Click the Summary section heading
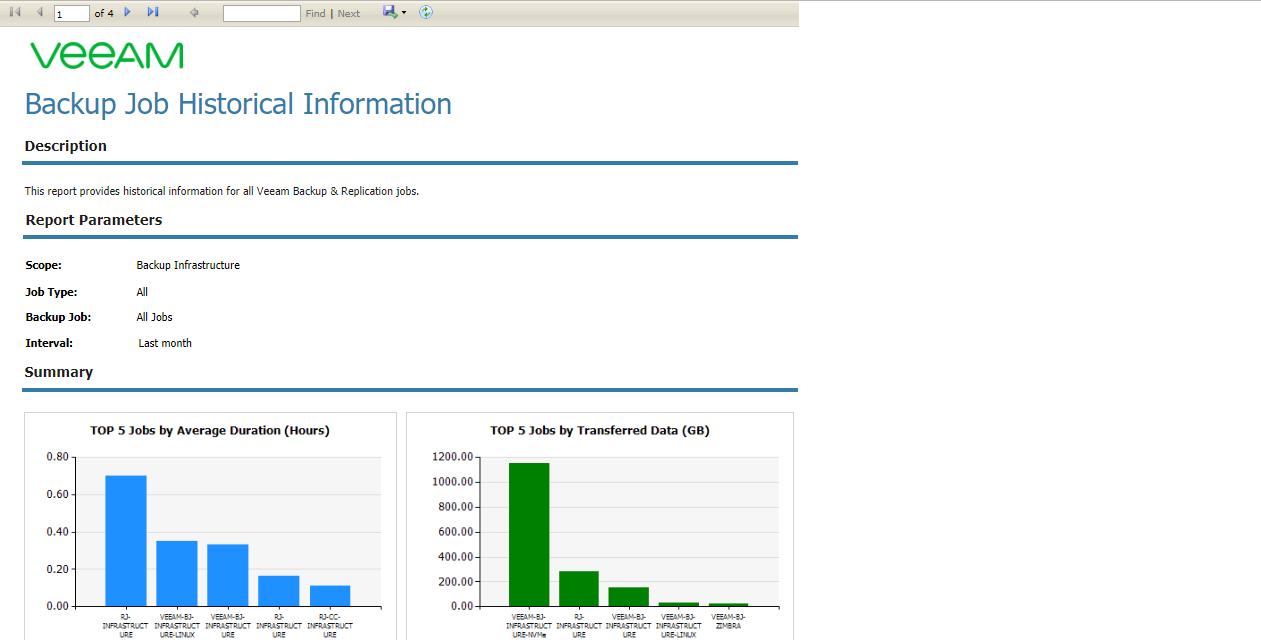Screen dimensions: 1261x640 [x=59, y=372]
